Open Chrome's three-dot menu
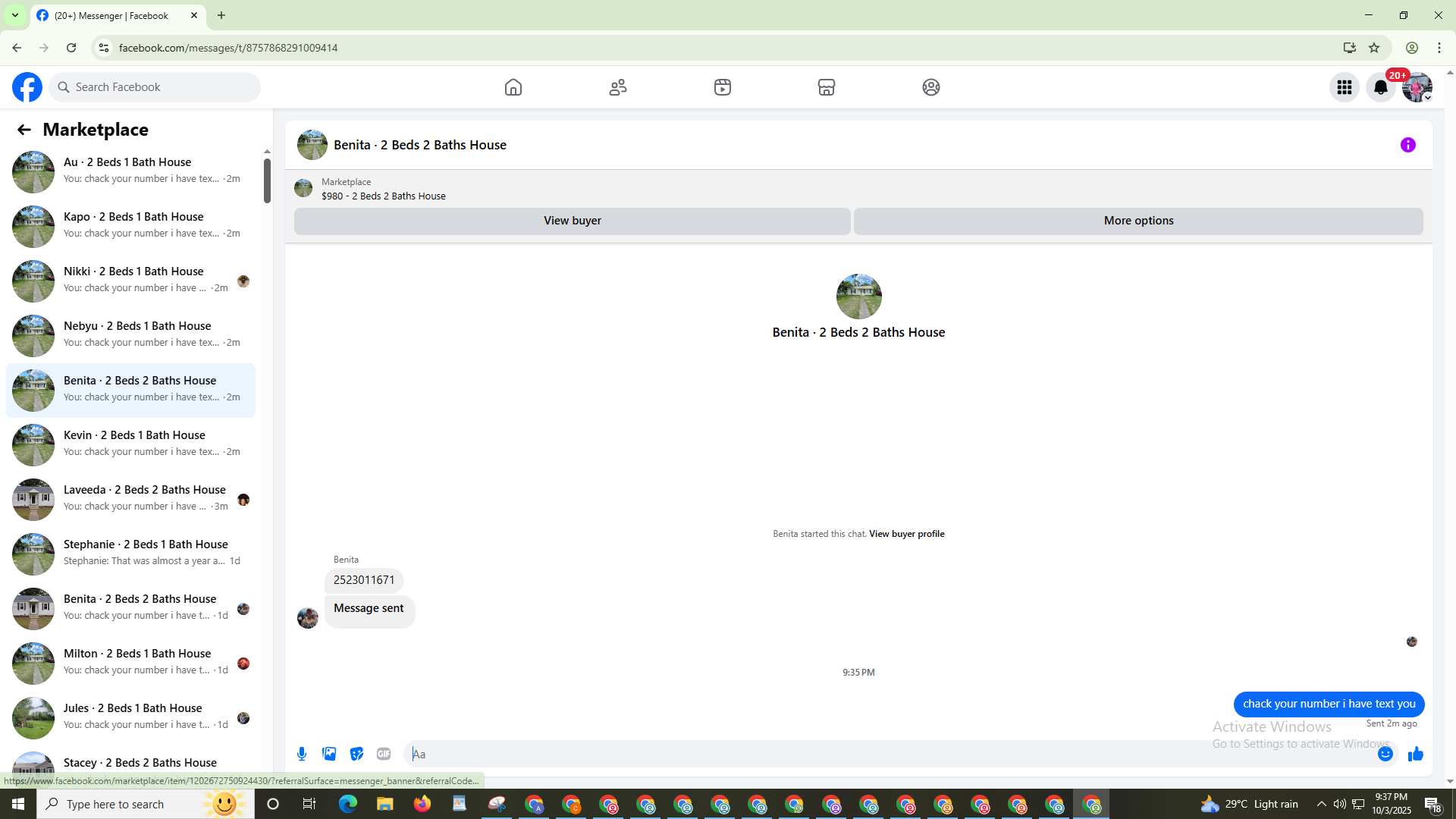The width and height of the screenshot is (1456, 819). point(1439,48)
